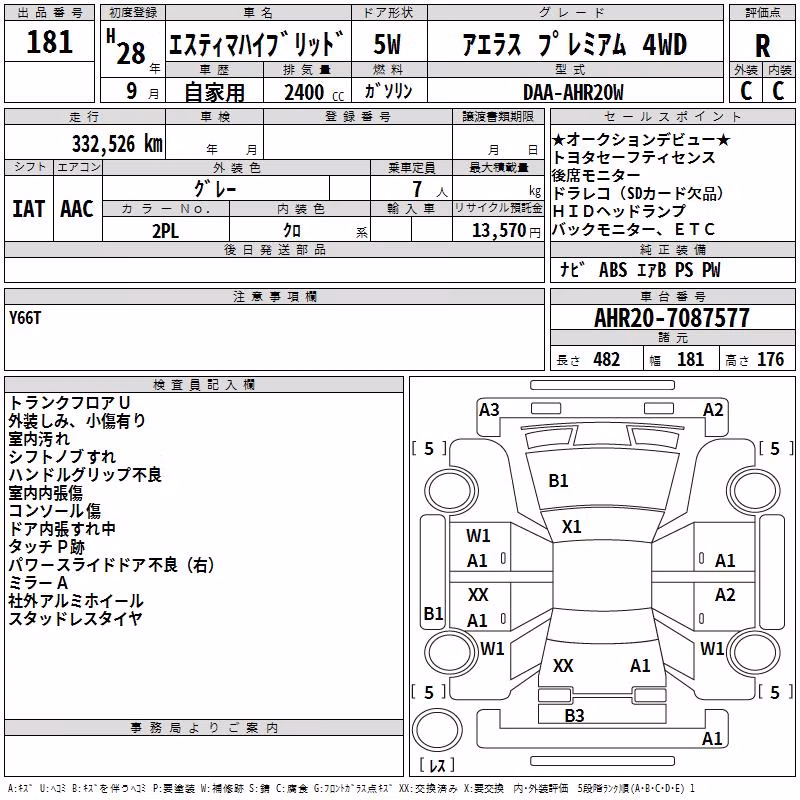Select the fuel type ガソリン
This screenshot has width=800, height=800.
[x=388, y=91]
